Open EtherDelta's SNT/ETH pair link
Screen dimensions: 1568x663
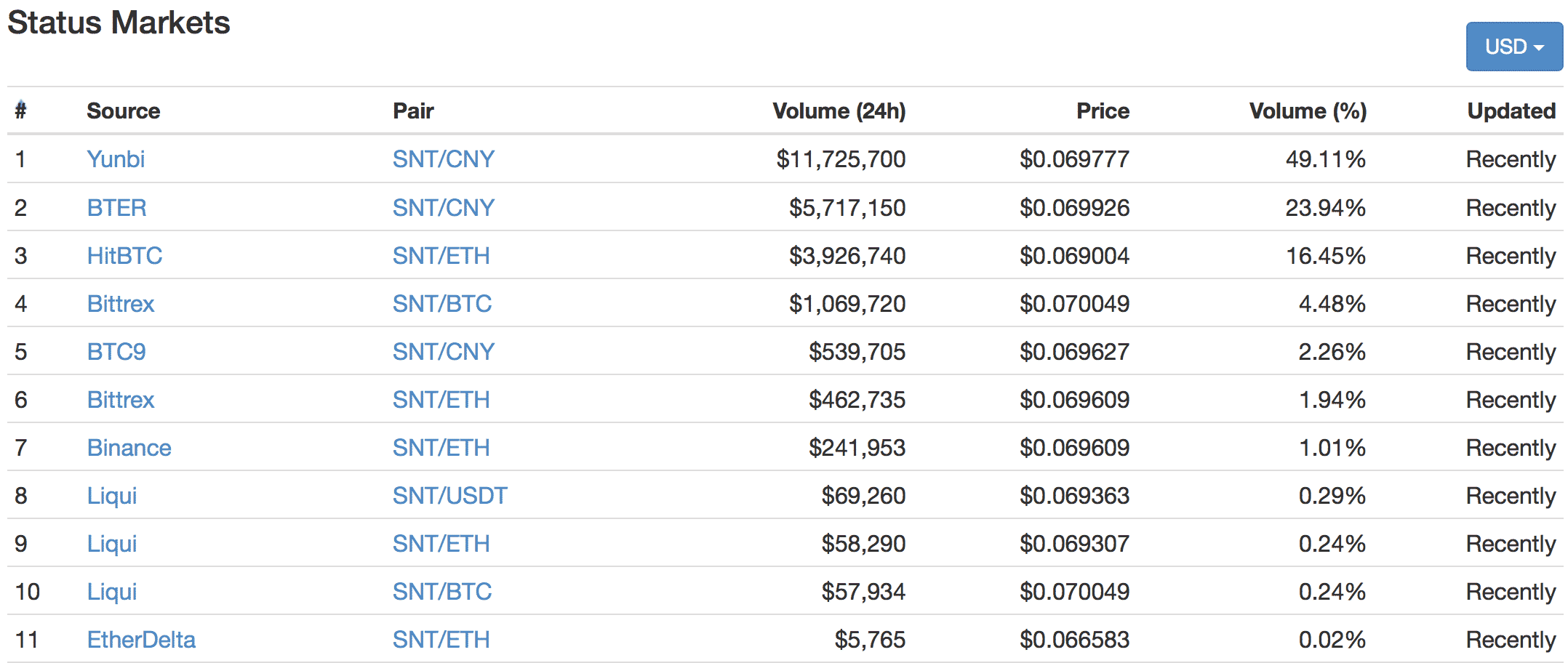tap(441, 639)
